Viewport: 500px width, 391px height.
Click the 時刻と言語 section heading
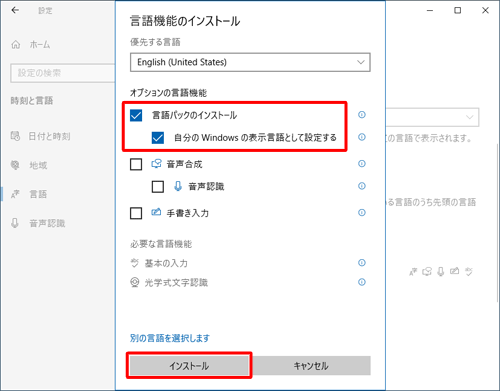click(32, 100)
